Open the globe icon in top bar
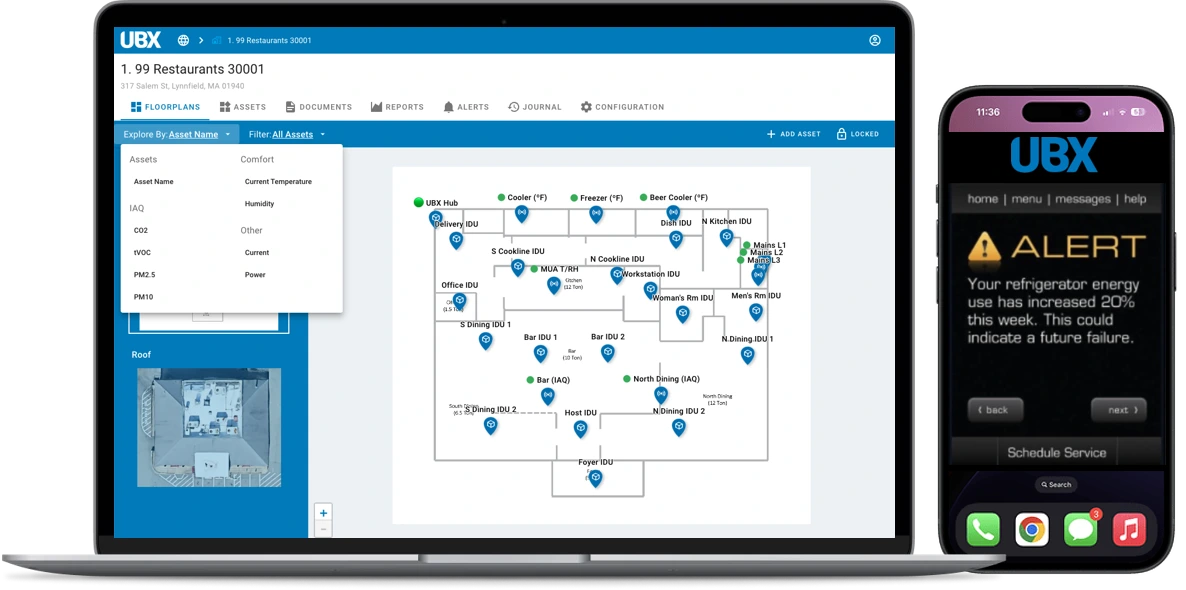 (183, 40)
